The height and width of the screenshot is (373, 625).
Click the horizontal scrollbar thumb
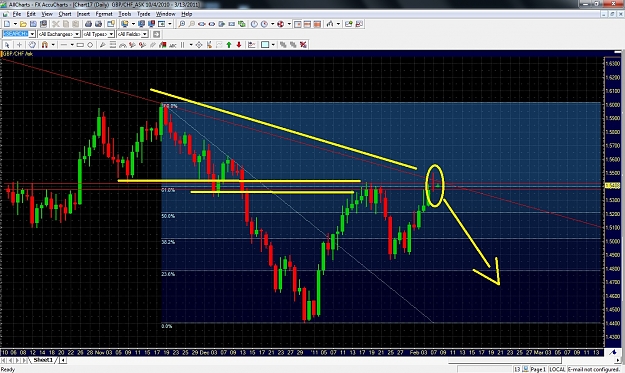pyautogui.click(x=504, y=360)
